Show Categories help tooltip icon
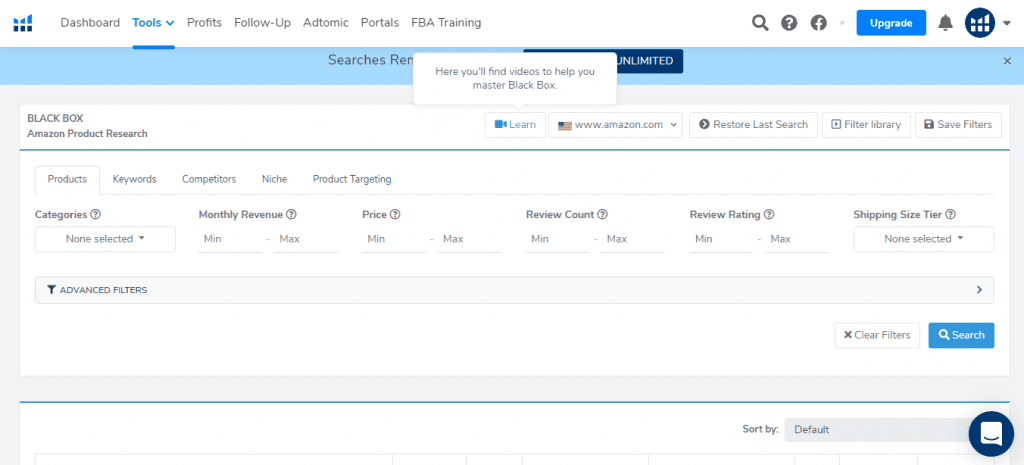Screen dimensions: 1024x465 tap(95, 214)
